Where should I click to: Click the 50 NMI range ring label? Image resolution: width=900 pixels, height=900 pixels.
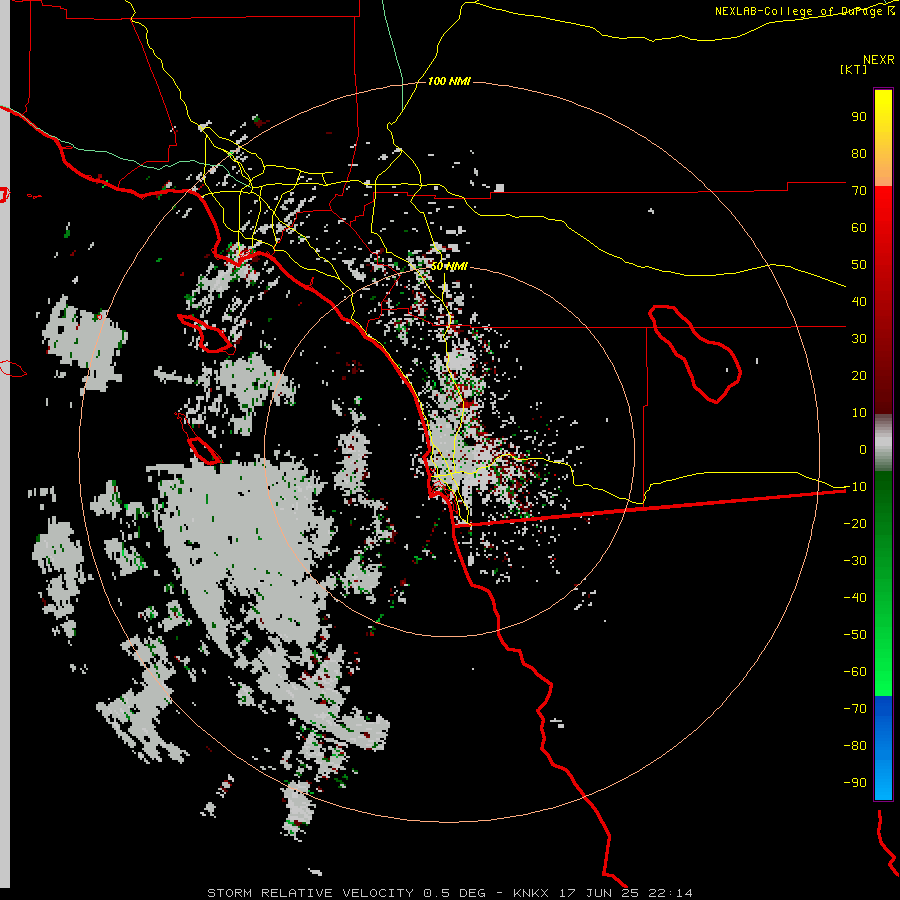(x=449, y=266)
